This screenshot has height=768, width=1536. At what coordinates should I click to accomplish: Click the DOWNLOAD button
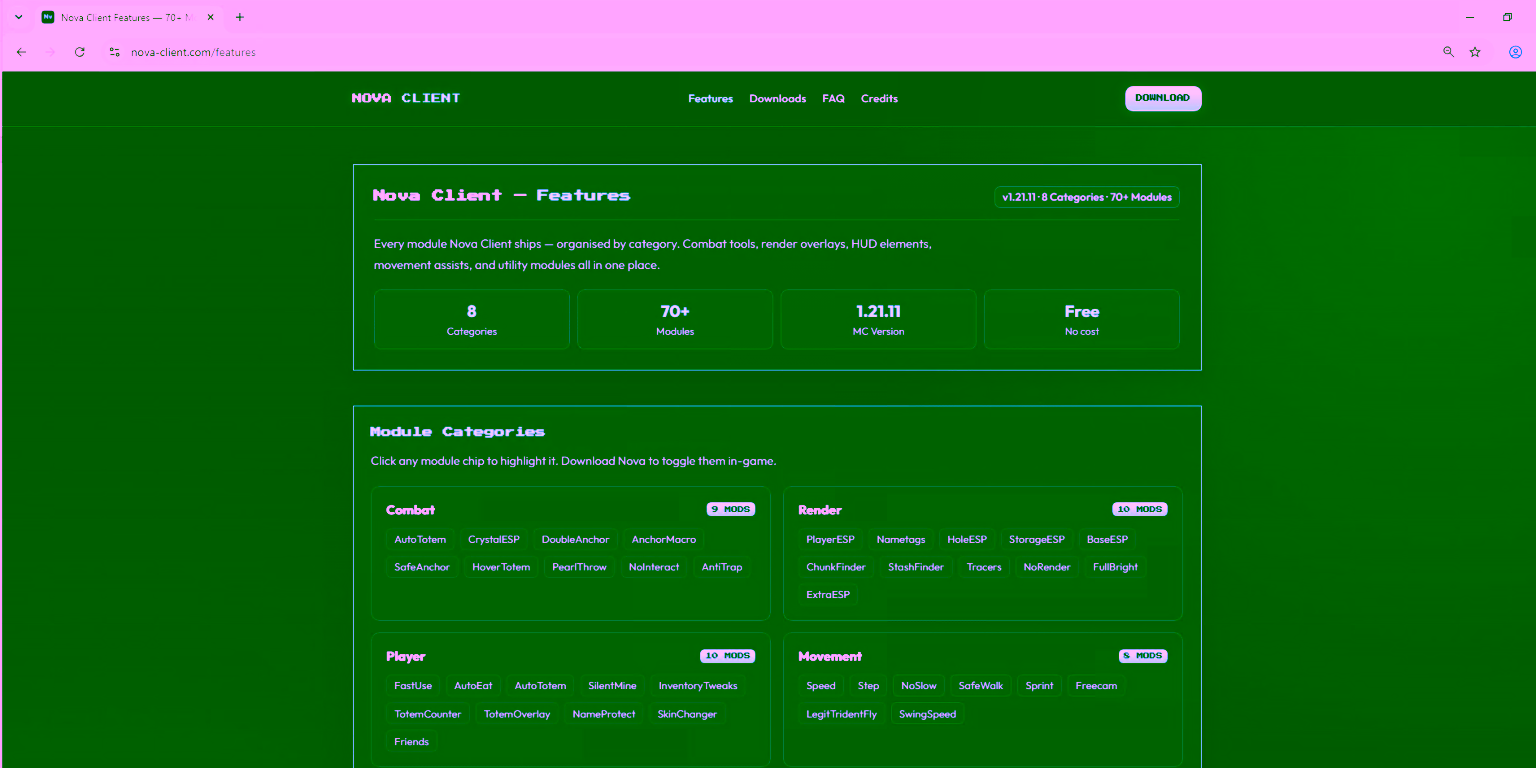(x=1163, y=98)
